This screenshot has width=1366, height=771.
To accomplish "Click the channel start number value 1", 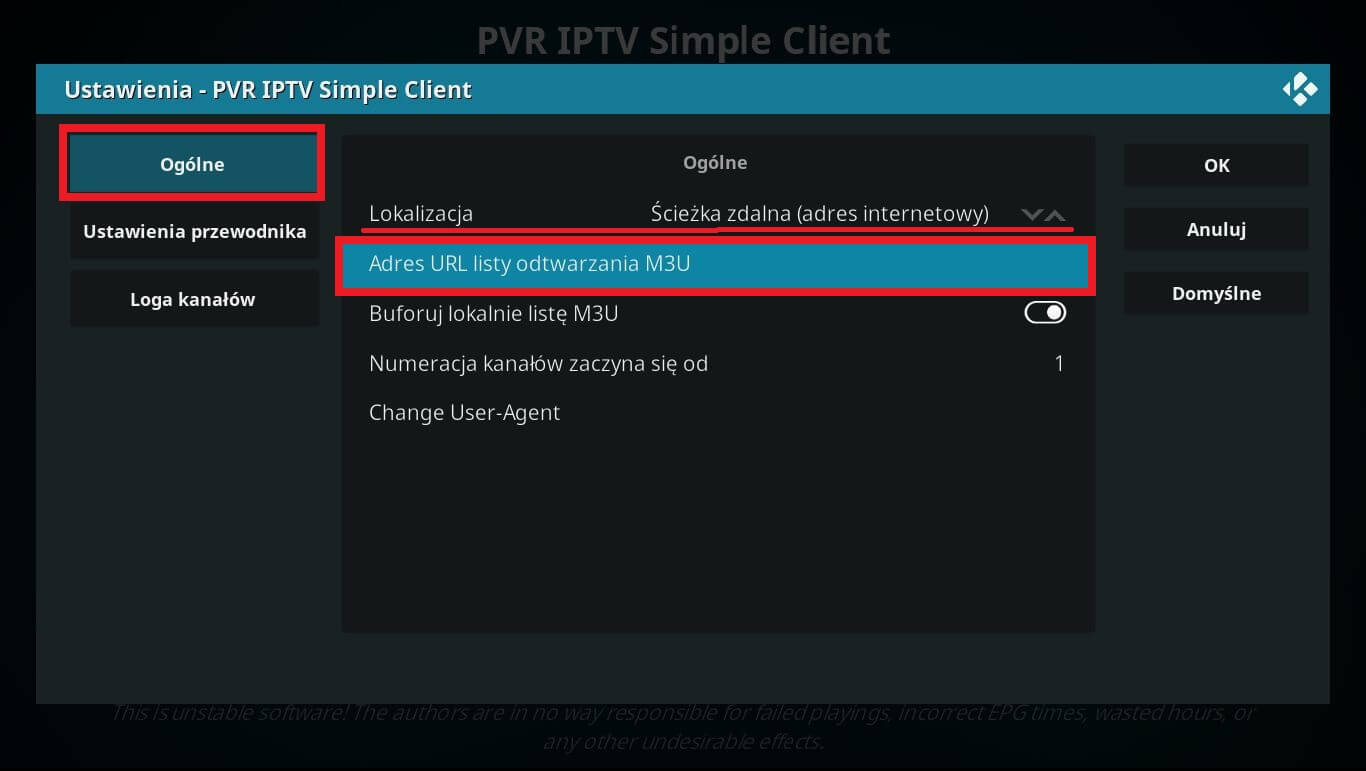I will (1059, 363).
